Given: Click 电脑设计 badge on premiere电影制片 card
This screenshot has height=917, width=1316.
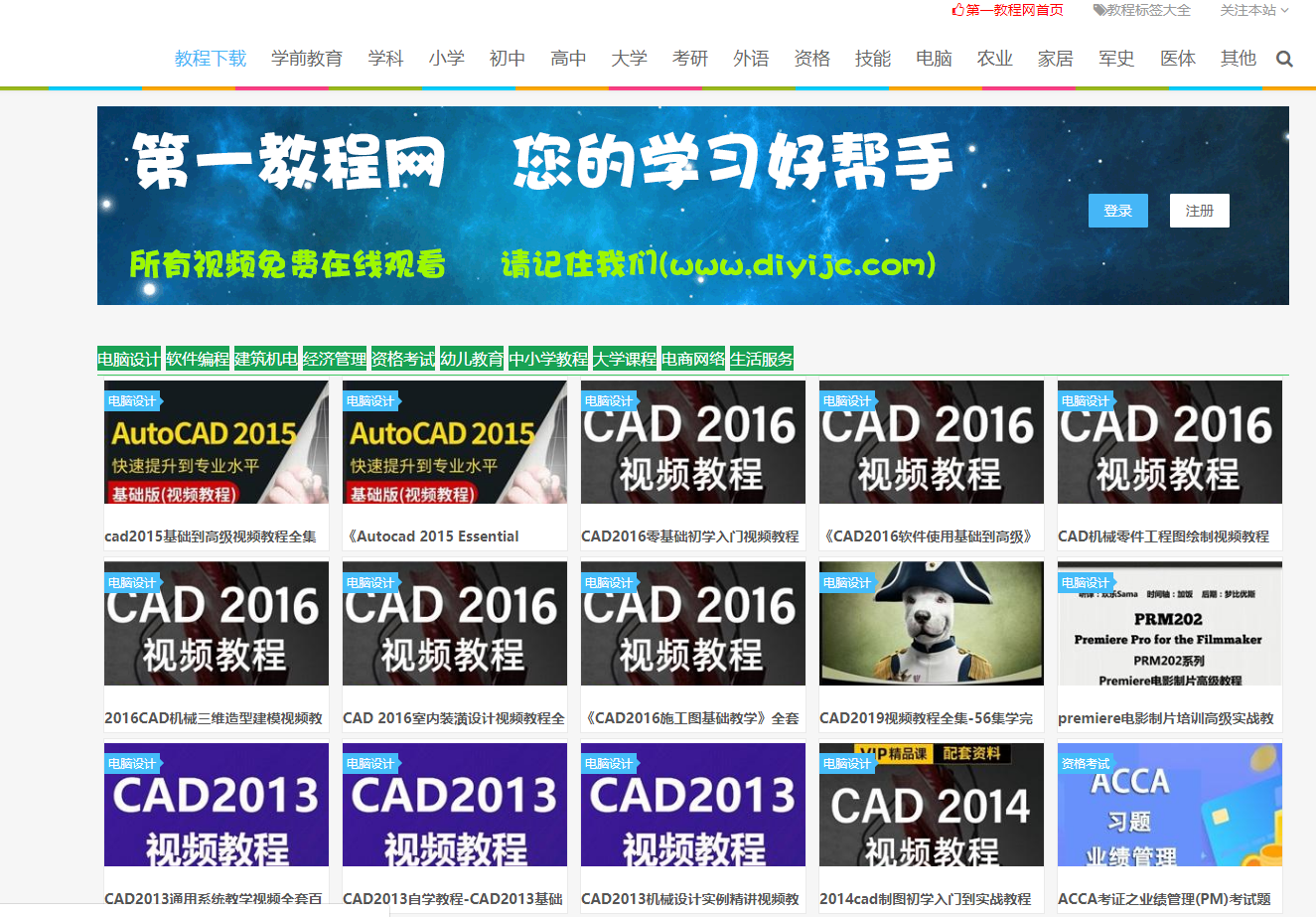Looking at the screenshot, I should [1087, 583].
